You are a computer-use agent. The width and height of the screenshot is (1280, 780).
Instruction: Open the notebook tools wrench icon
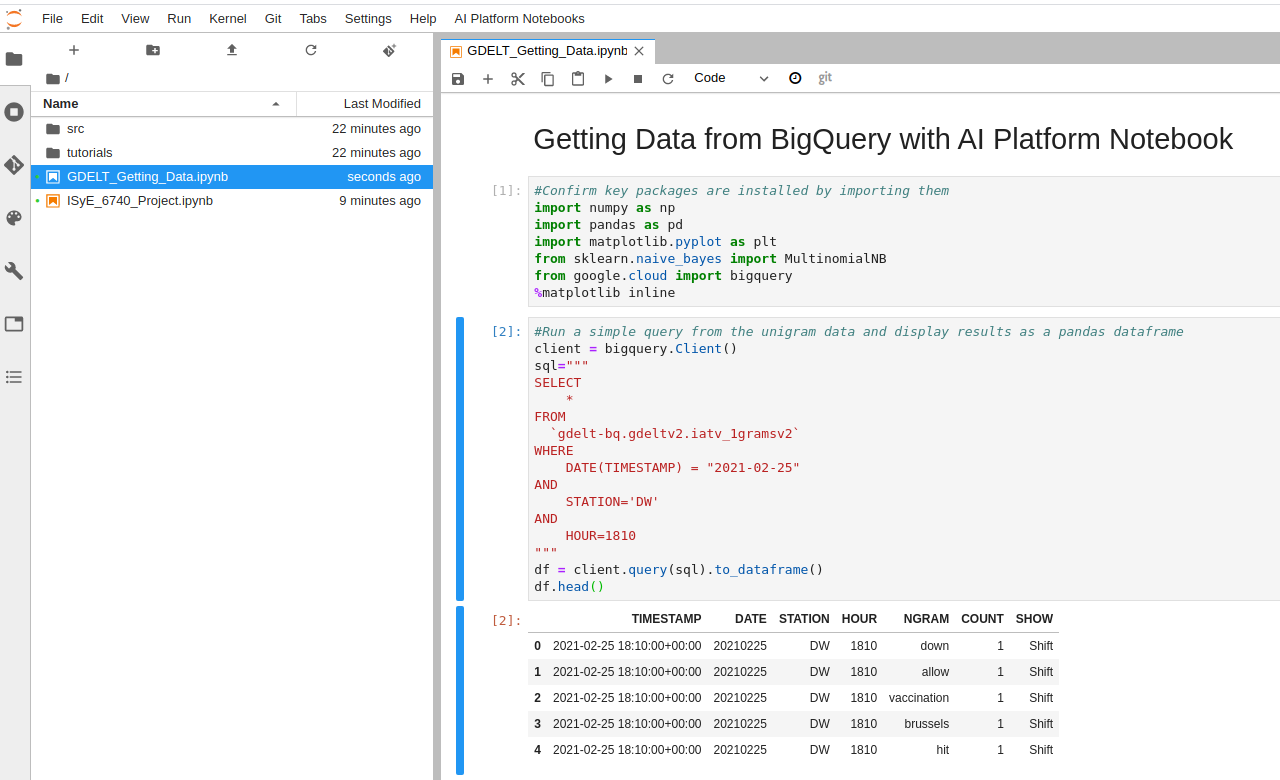[x=14, y=271]
